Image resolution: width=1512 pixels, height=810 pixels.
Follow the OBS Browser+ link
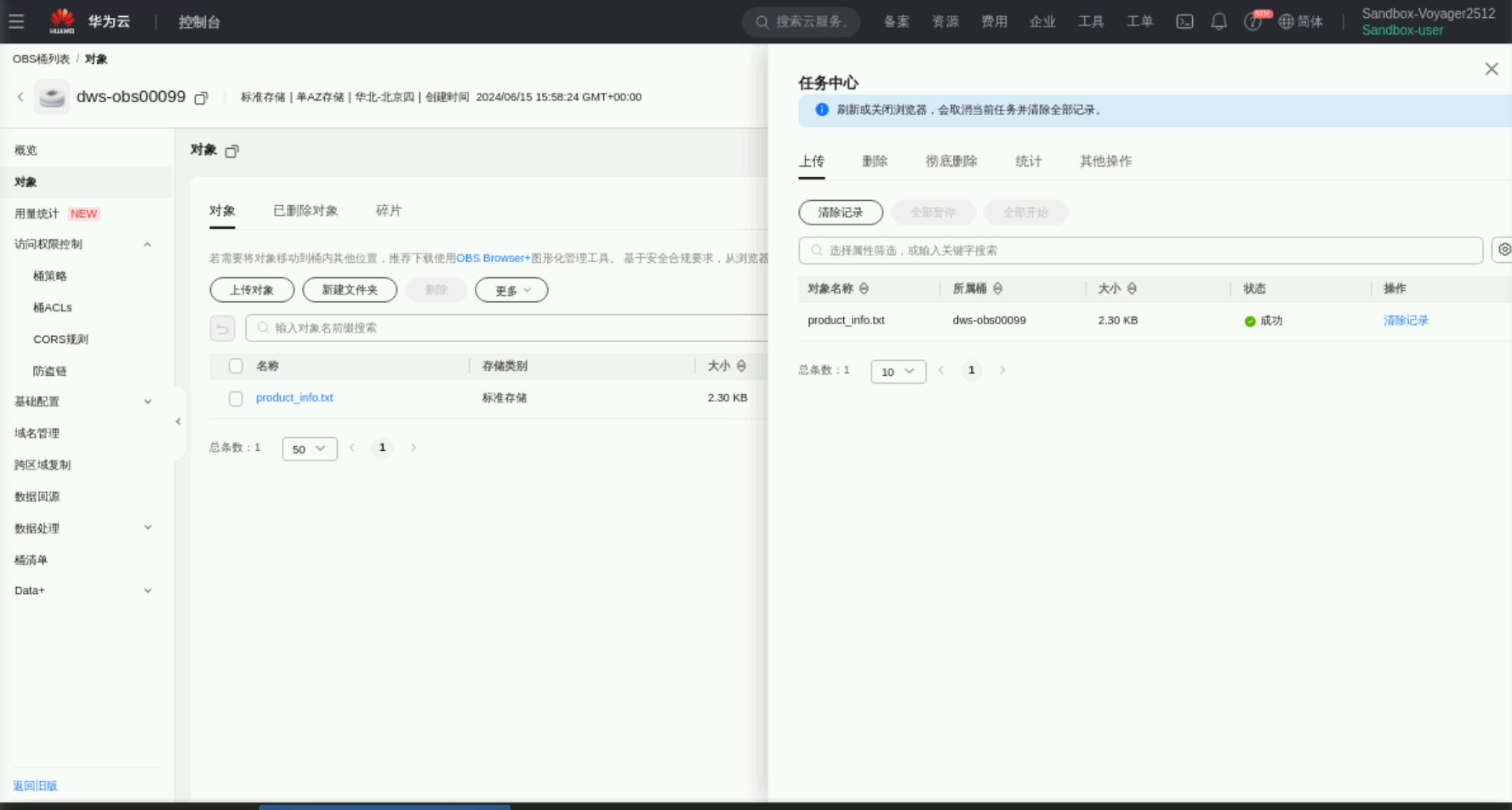click(494, 258)
